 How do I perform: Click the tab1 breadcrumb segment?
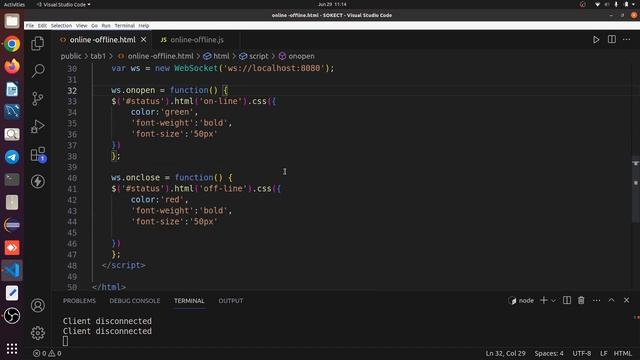pyautogui.click(x=98, y=56)
